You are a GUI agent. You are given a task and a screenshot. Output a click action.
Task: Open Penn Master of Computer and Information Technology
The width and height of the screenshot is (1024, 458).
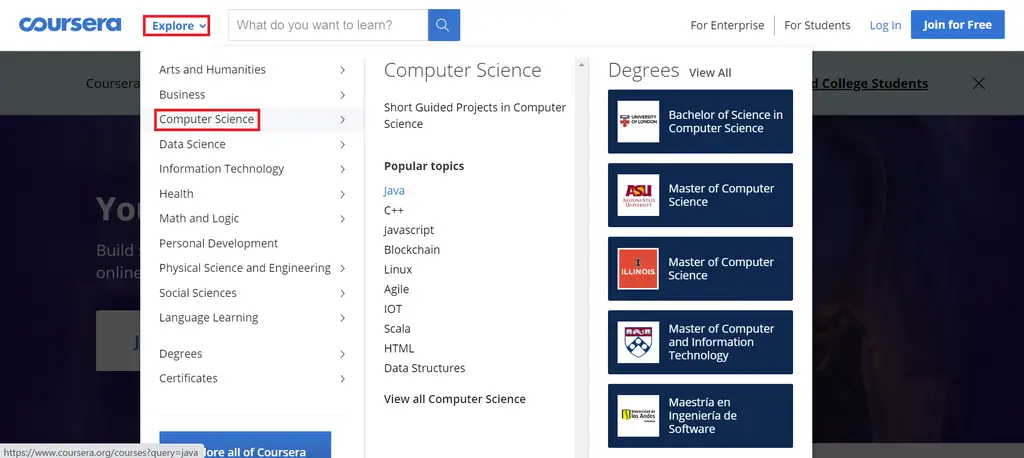coord(700,342)
